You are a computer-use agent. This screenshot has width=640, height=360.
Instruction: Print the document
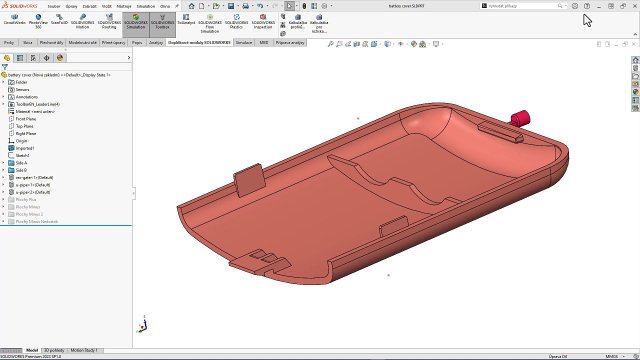coord(245,6)
